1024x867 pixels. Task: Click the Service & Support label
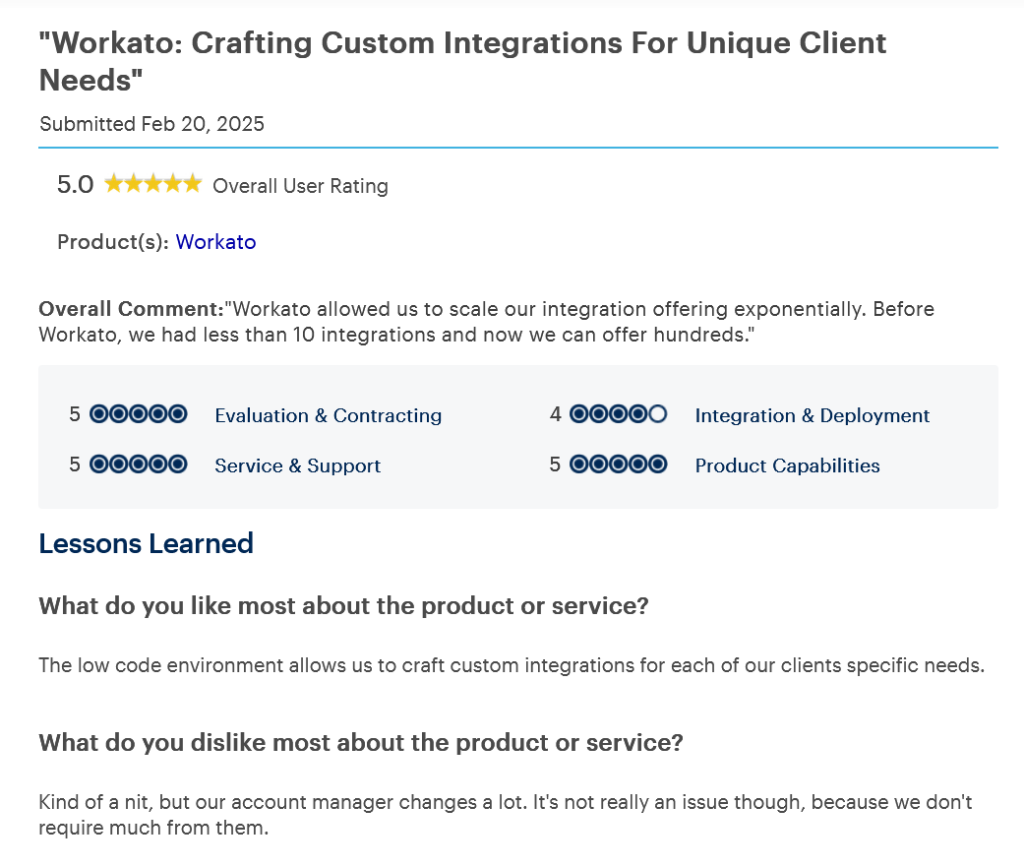[x=298, y=466]
